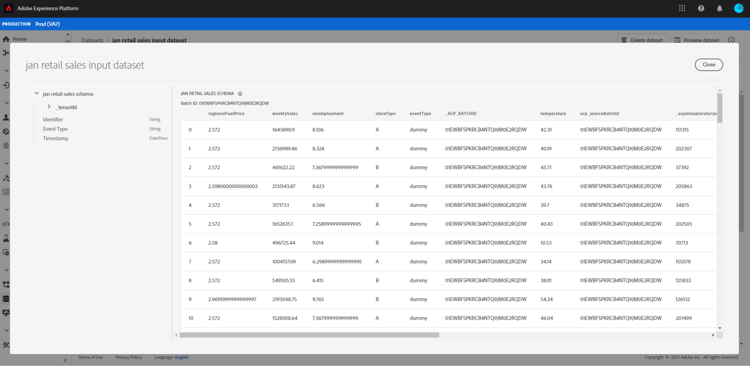Click the weeklySales column header
750x367 pixels.
coord(285,113)
